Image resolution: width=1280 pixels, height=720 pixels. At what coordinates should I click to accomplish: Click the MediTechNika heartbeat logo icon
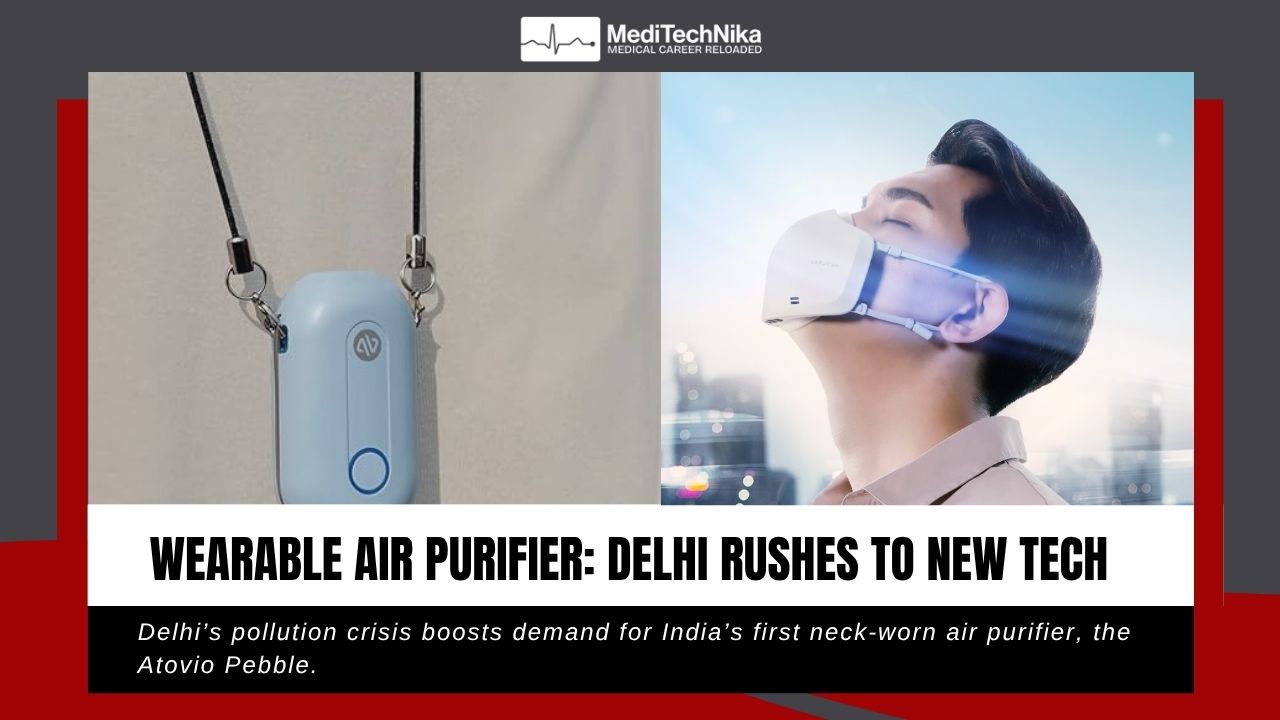[x=560, y=39]
